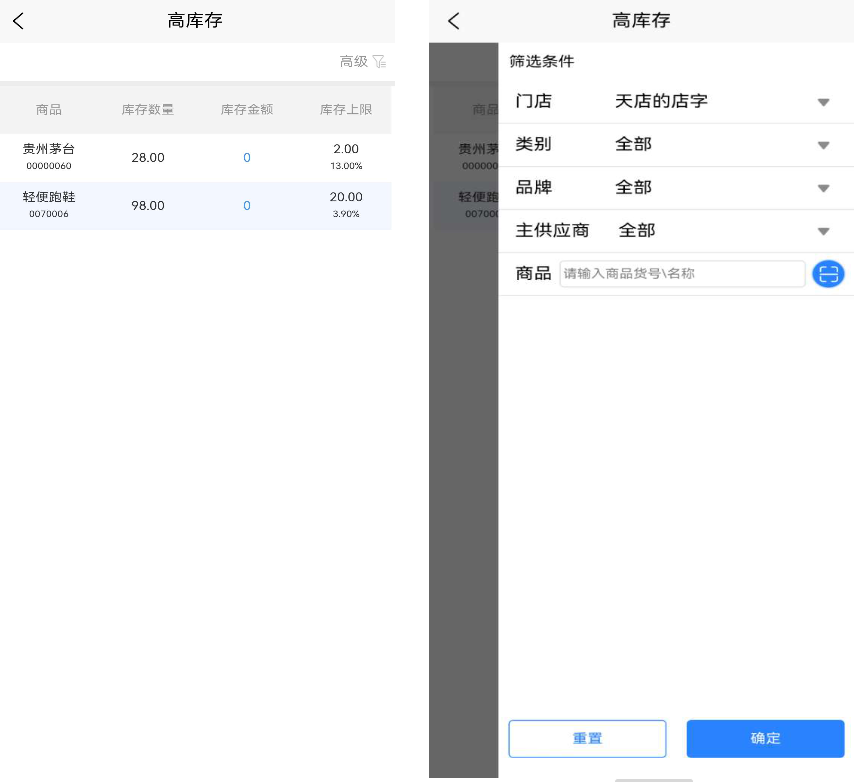Open the blue 0 amount for 轻便跑鞋

click(x=247, y=206)
